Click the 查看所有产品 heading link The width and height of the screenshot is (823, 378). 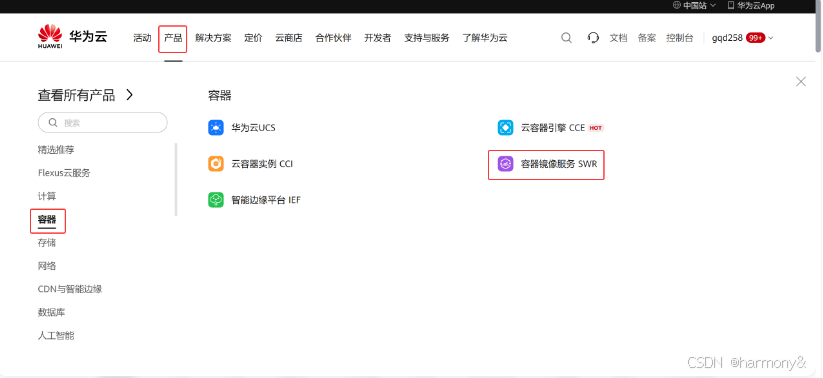[76, 95]
